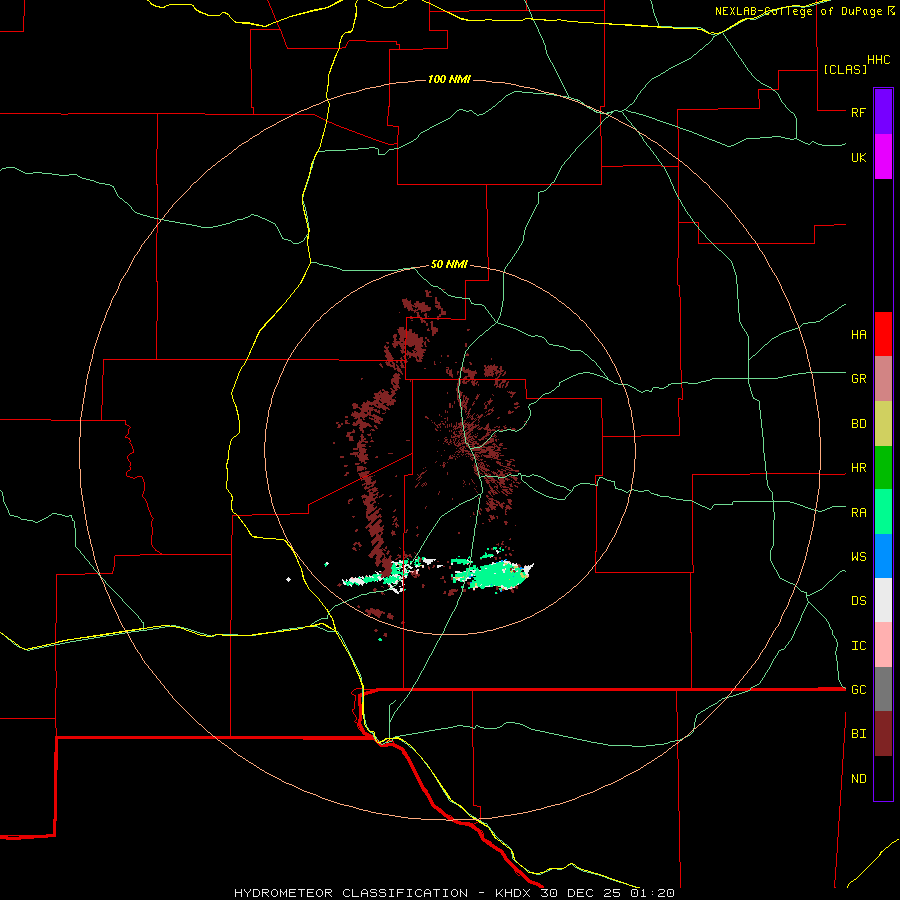
Task: Click the 30 DEC 25 date text
Action: click(x=580, y=893)
